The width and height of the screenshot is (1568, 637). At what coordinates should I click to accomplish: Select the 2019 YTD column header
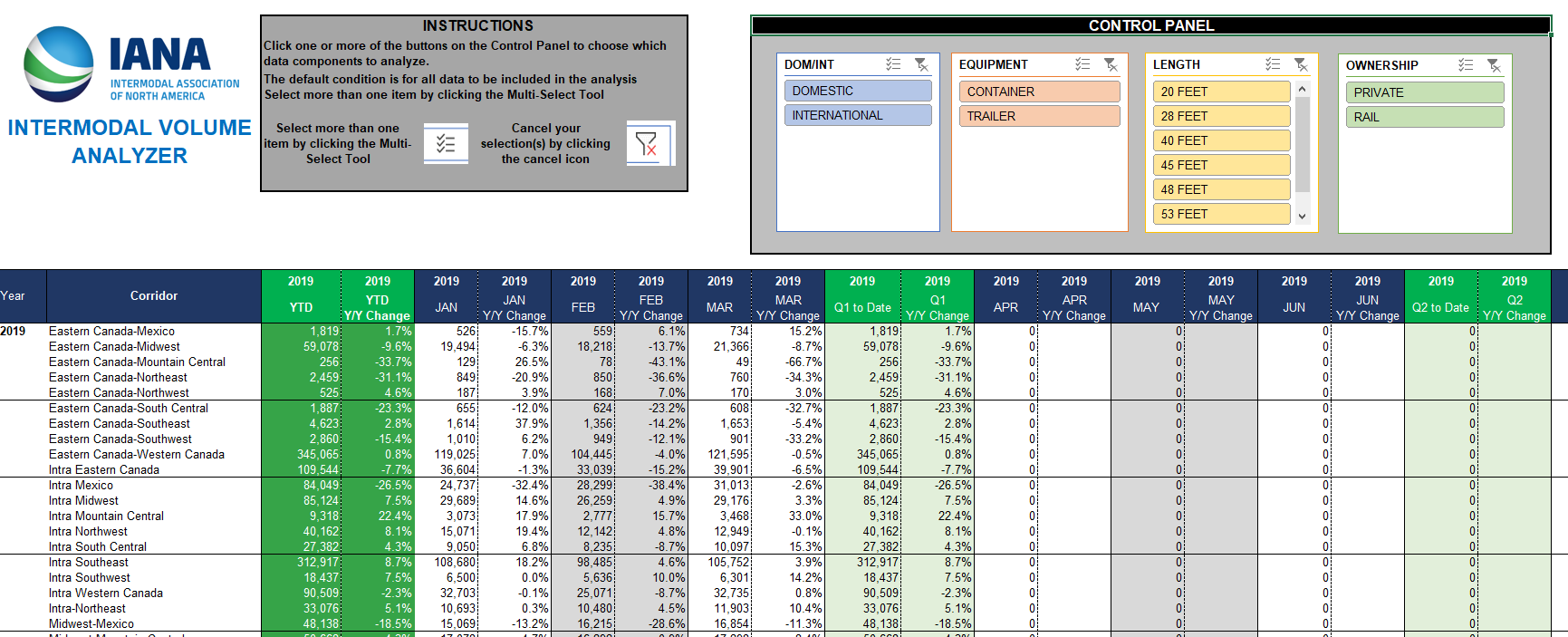click(301, 296)
